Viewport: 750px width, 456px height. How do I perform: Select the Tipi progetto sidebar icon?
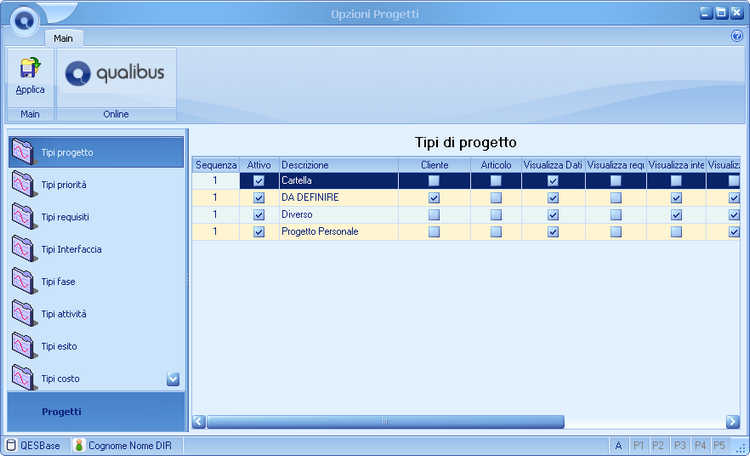pyautogui.click(x=23, y=152)
